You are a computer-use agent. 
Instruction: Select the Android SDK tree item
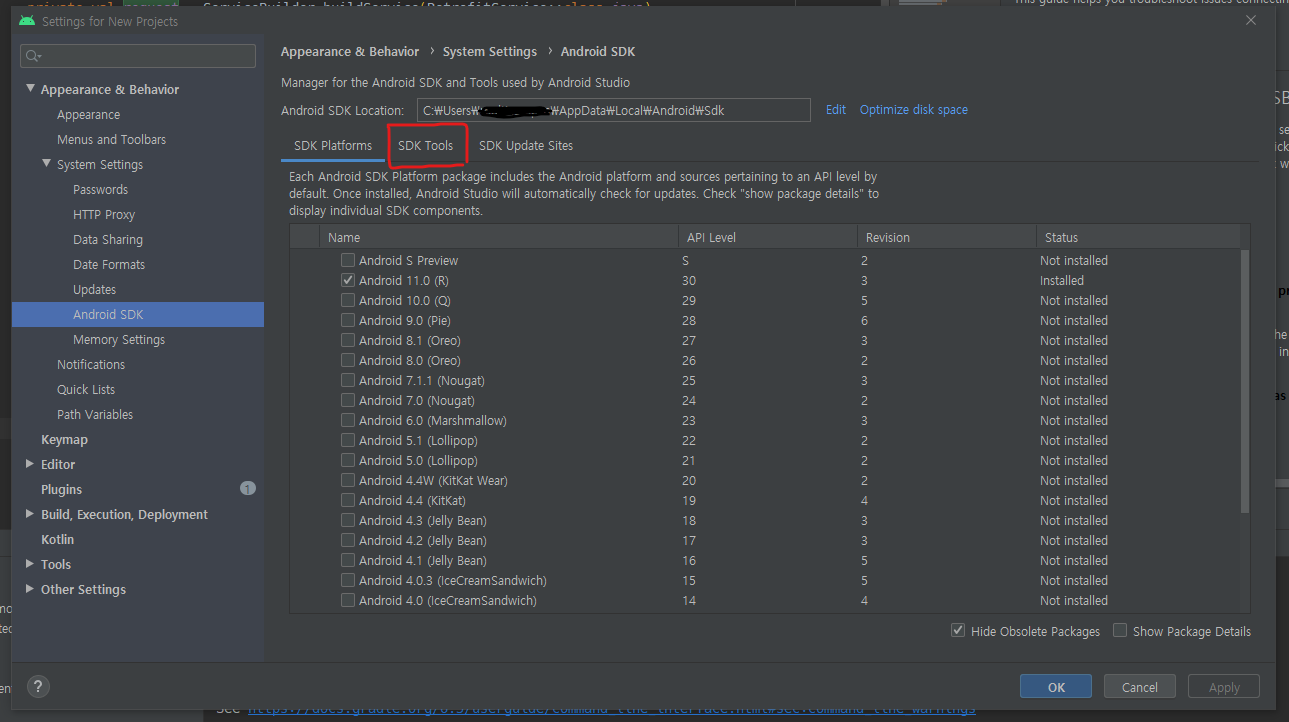[x=138, y=314]
